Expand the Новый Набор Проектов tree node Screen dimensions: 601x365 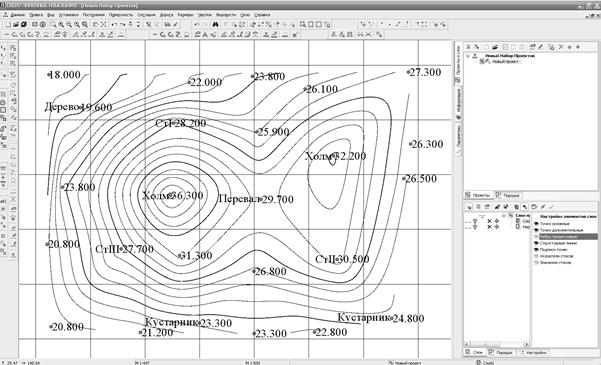coord(468,56)
